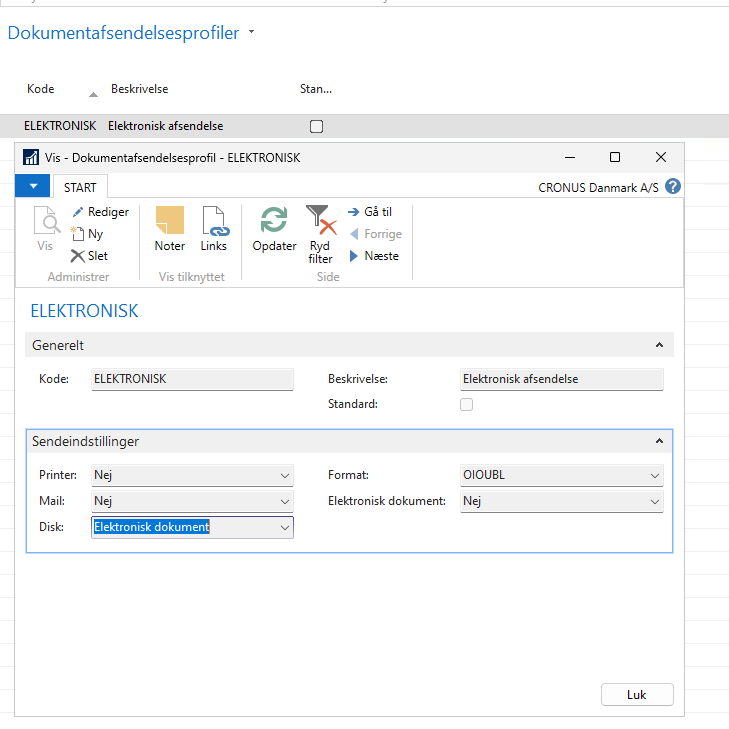Toggle Standard checkbox in Generelt section

(466, 405)
